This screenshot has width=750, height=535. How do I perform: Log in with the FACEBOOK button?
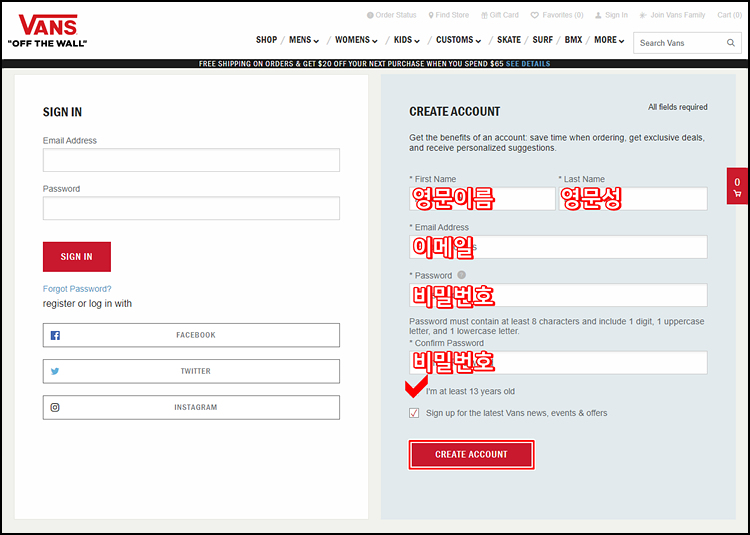[191, 335]
